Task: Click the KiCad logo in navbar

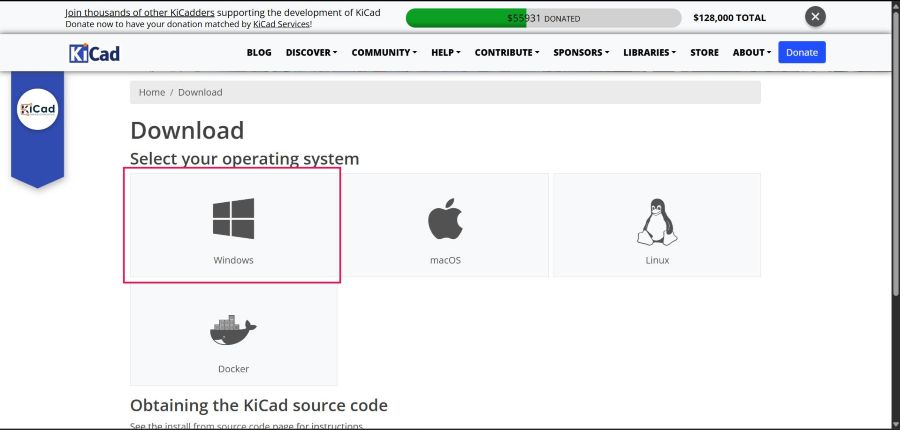Action: pyautogui.click(x=94, y=53)
